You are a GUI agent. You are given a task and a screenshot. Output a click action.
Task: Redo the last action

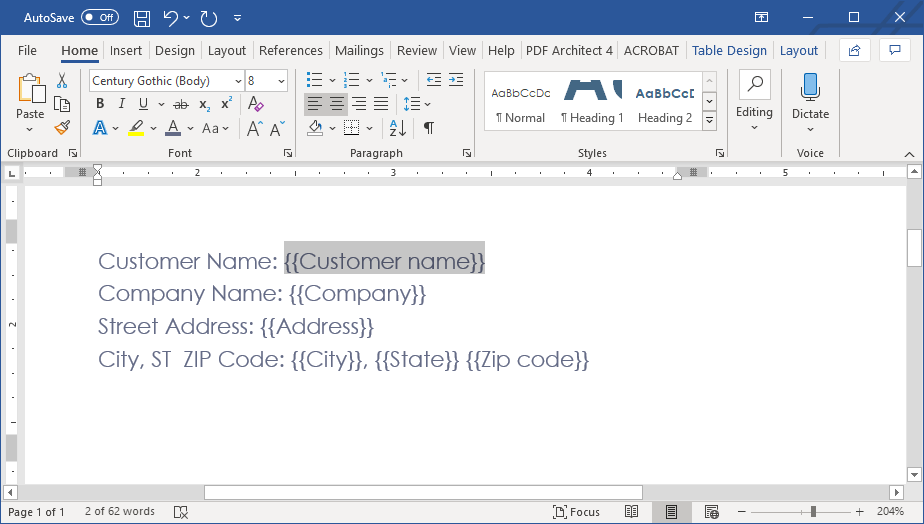[x=209, y=18]
